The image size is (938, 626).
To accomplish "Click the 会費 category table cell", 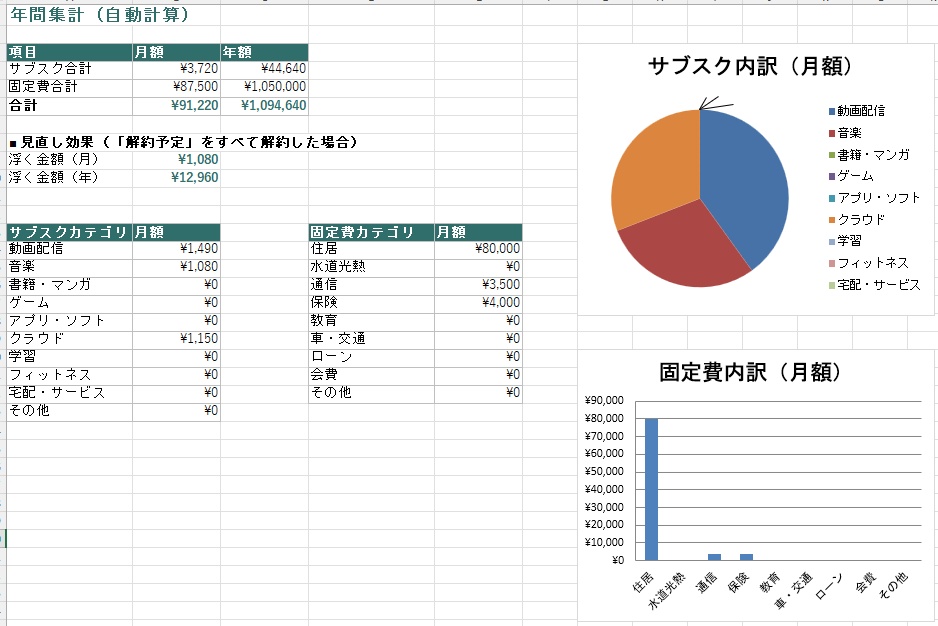I will point(371,375).
